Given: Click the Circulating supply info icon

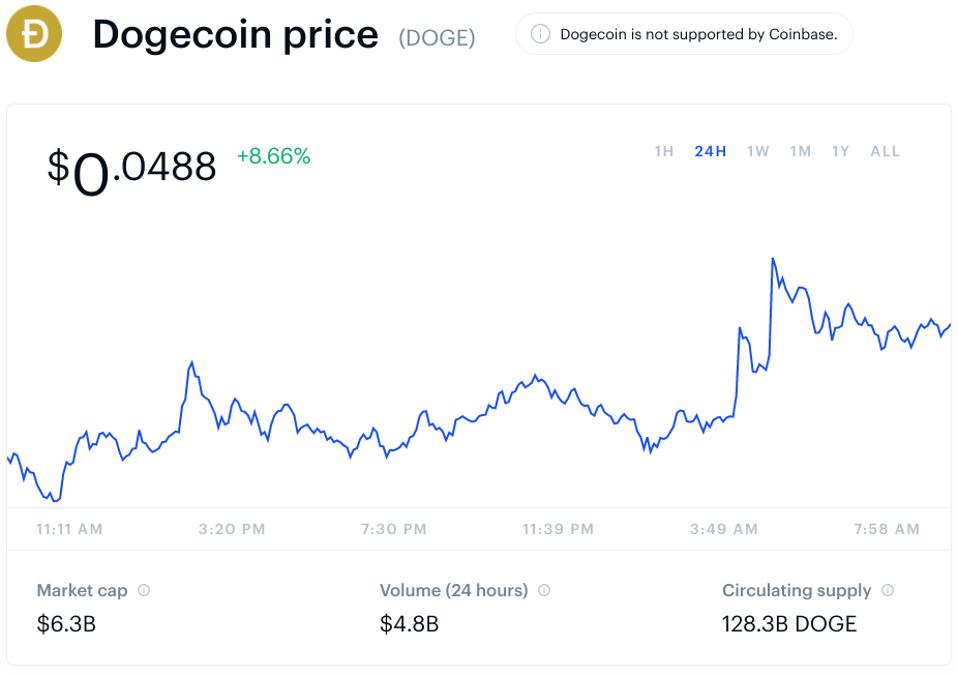Looking at the screenshot, I should click(887, 590).
